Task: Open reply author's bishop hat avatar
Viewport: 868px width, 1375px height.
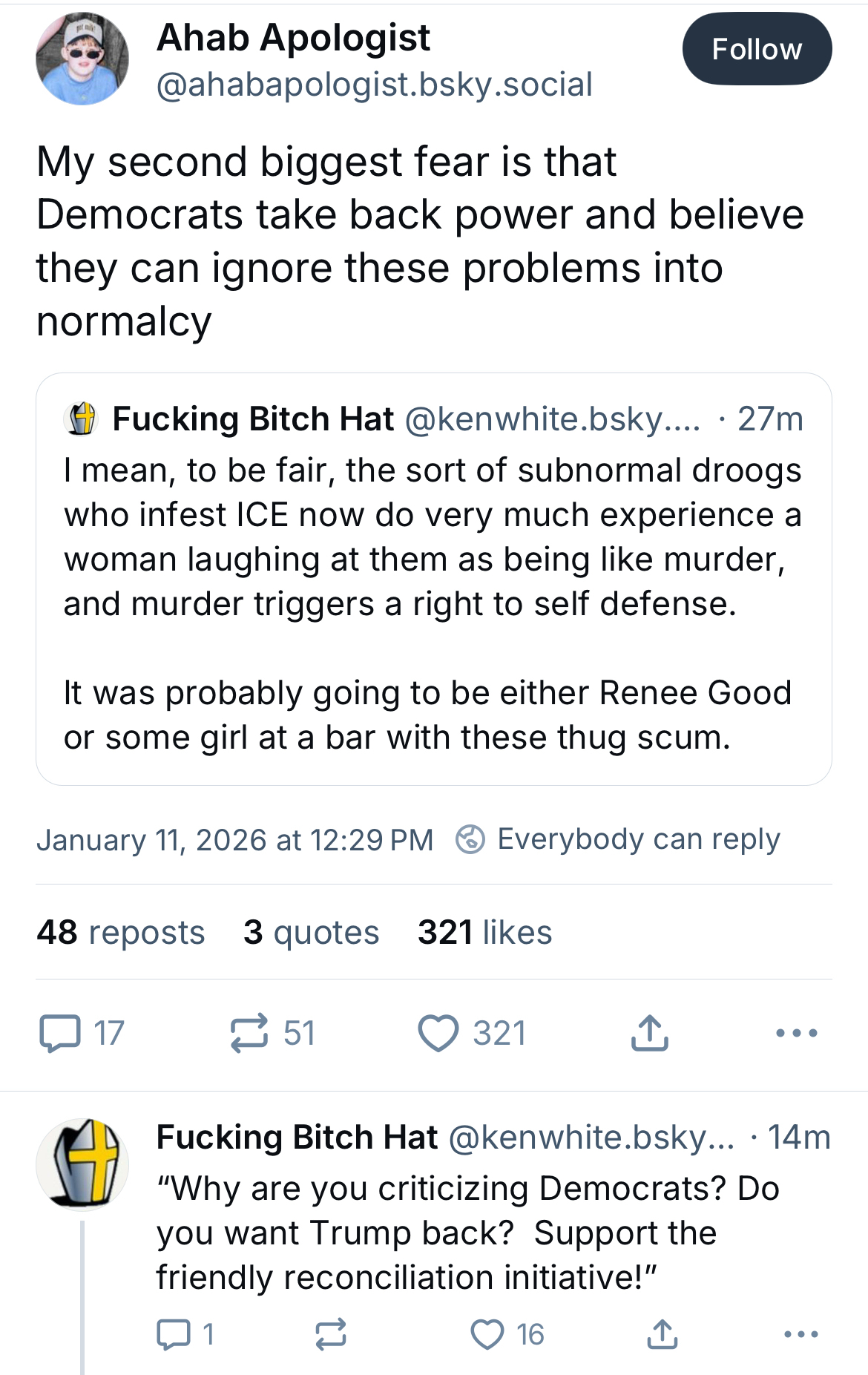Action: point(82,1164)
